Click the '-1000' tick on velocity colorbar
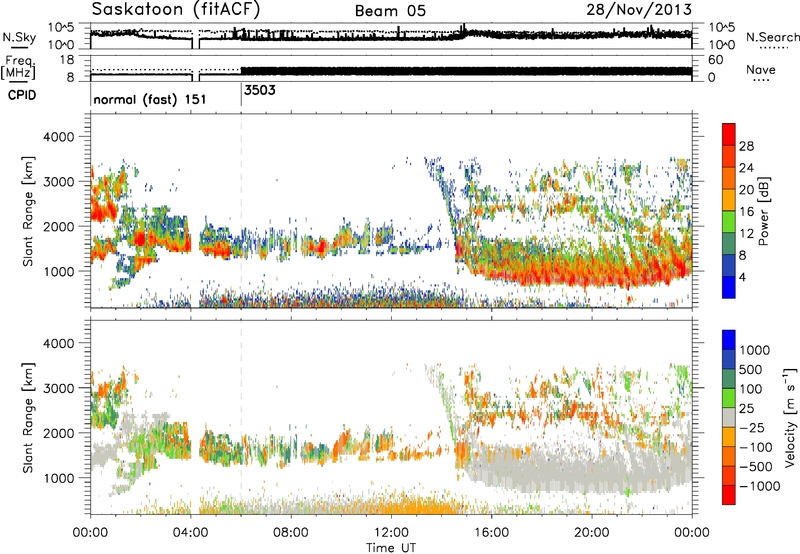Screen dimensions: 800x554 point(759,486)
